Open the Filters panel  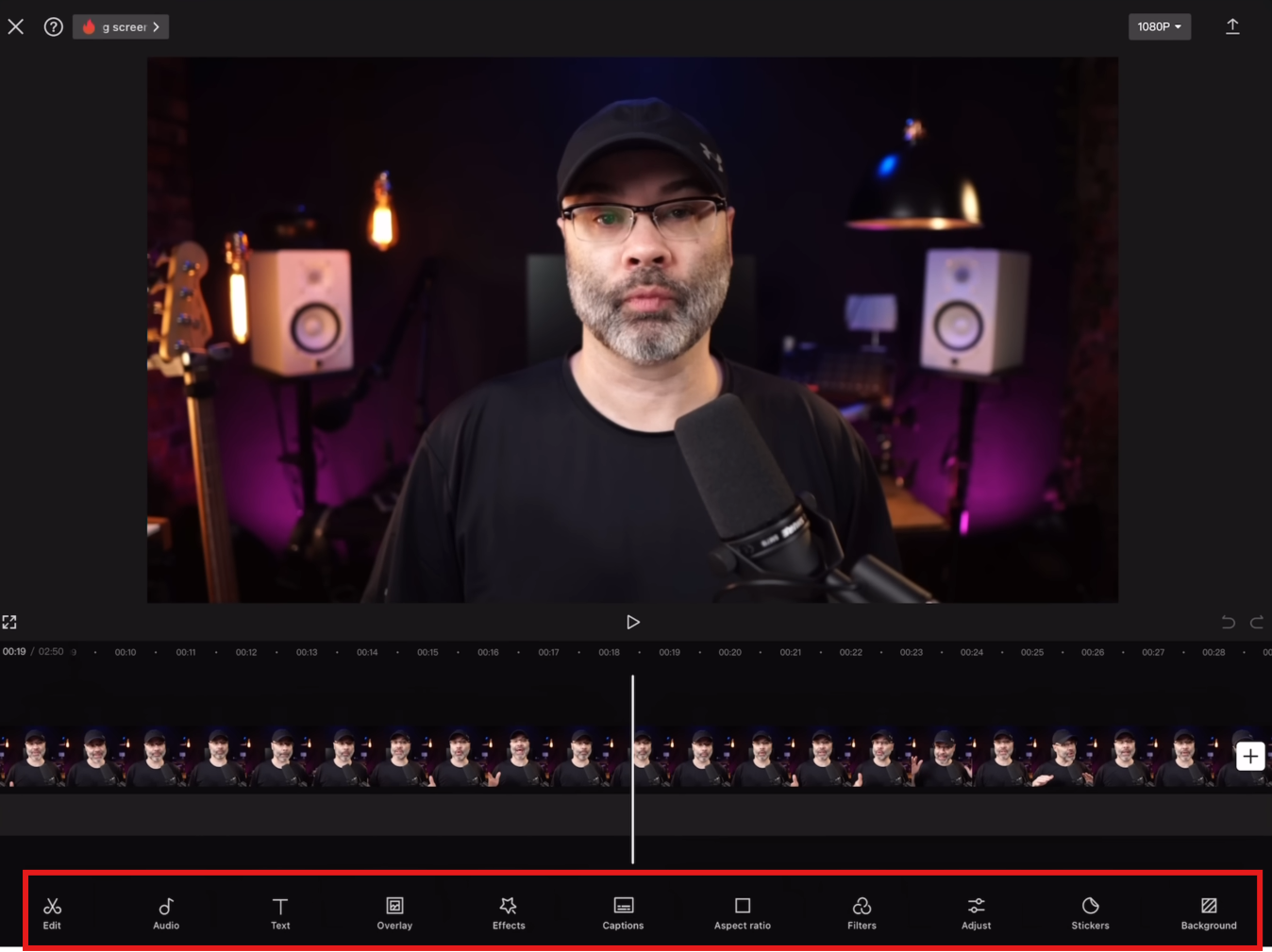pos(862,910)
